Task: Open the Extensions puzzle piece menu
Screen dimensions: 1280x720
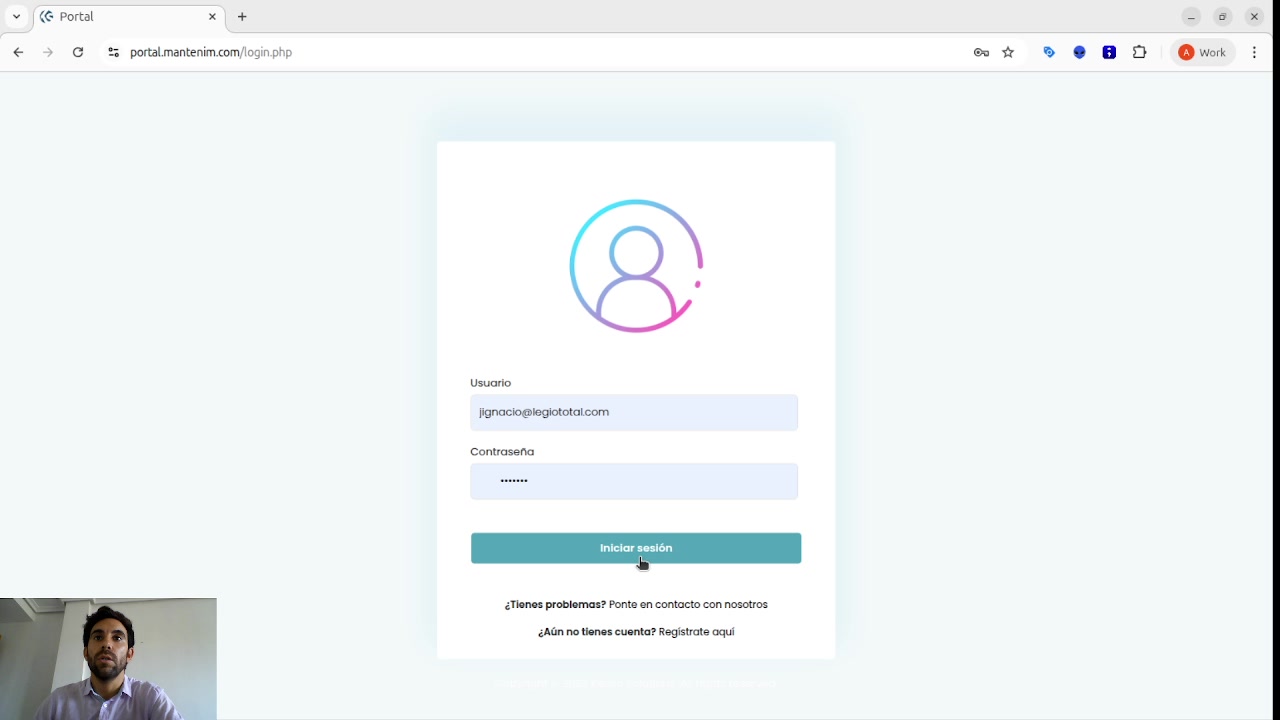Action: pos(1139,53)
